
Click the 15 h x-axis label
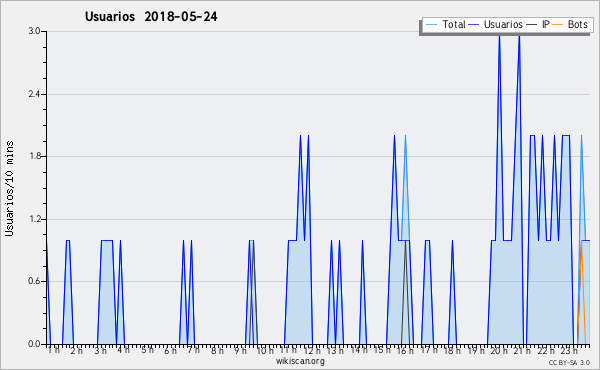382,350
